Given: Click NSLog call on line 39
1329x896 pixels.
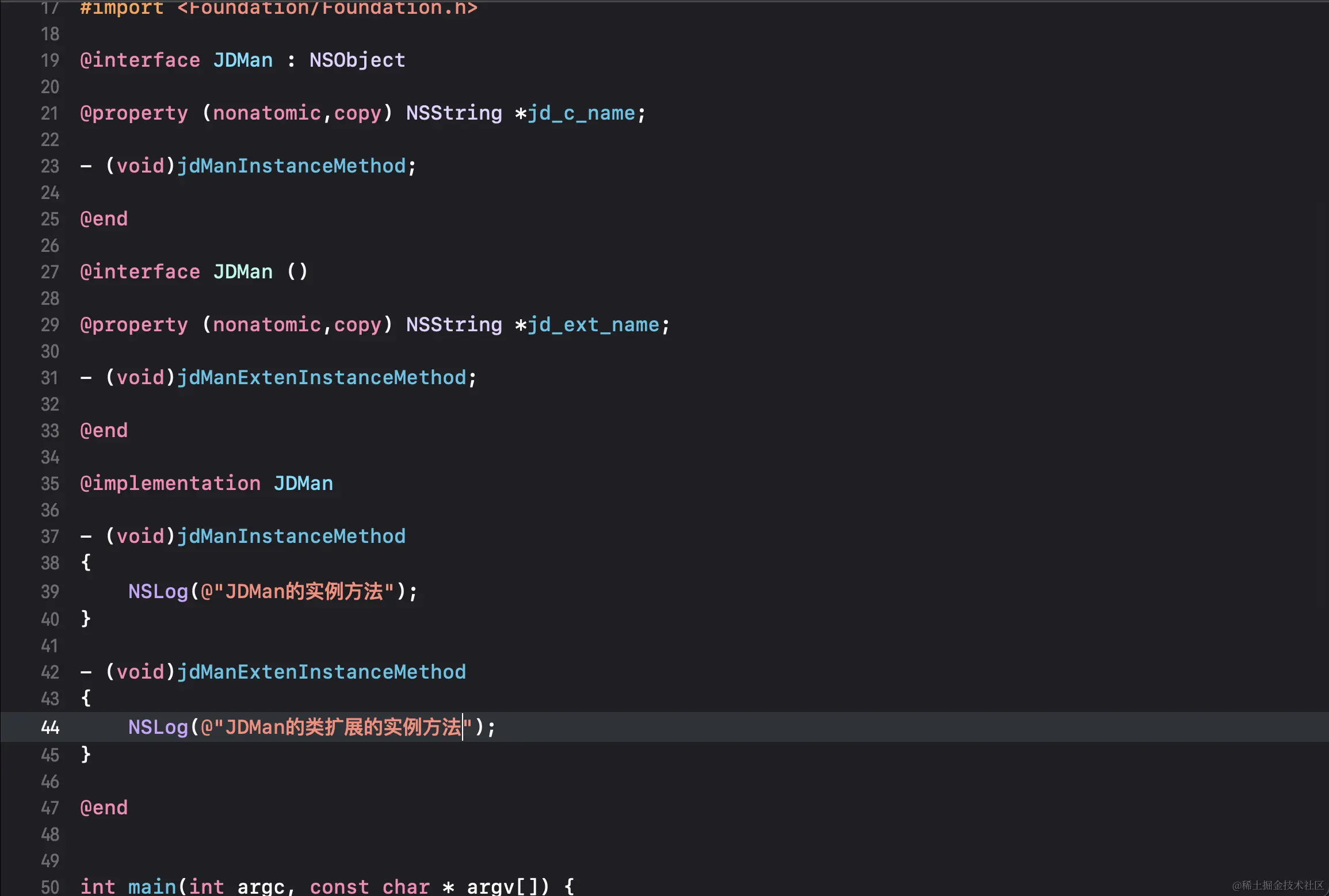Looking at the screenshot, I should coord(158,592).
